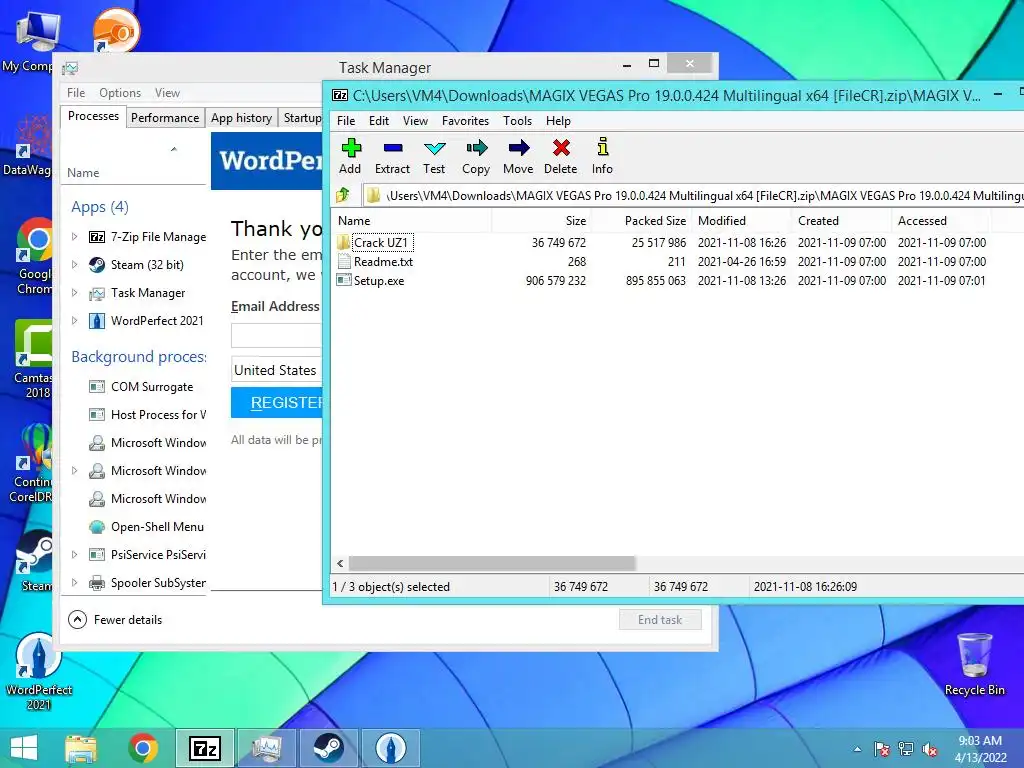This screenshot has height=768, width=1024.
Task: Click the Extract toolbar icon
Action: [392, 156]
